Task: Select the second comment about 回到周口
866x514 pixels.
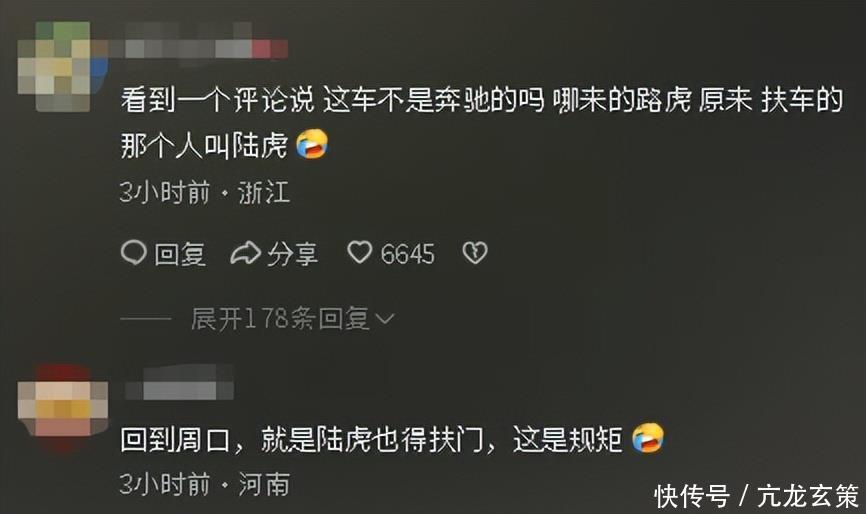Action: point(372,440)
